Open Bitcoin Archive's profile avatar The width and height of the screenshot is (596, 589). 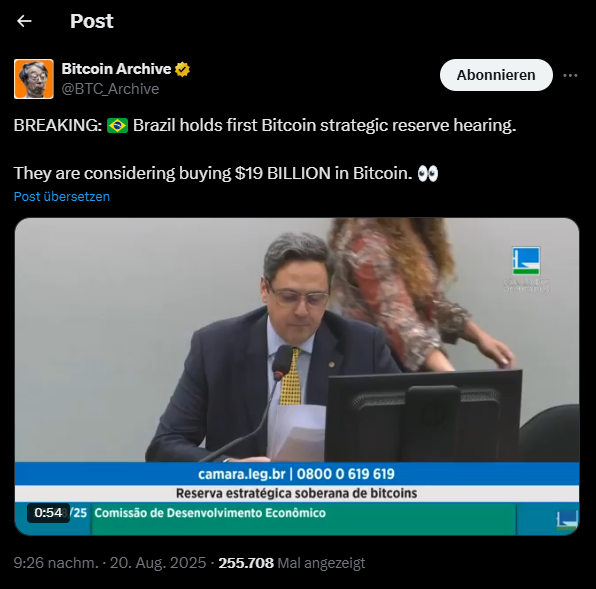click(34, 79)
